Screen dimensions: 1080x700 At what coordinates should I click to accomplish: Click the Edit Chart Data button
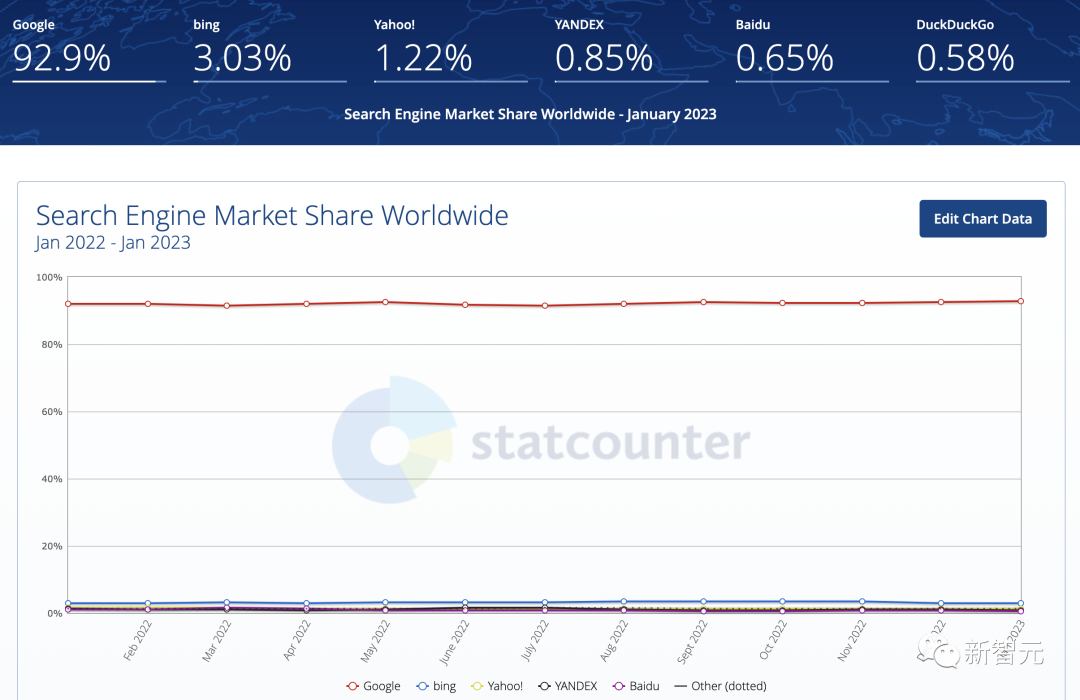tap(982, 219)
